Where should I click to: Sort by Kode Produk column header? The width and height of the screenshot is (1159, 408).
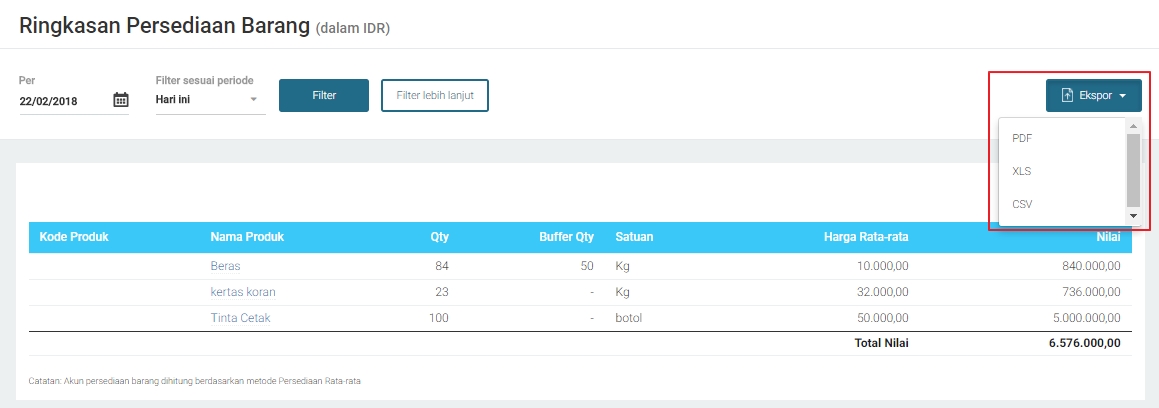pyautogui.click(x=73, y=238)
